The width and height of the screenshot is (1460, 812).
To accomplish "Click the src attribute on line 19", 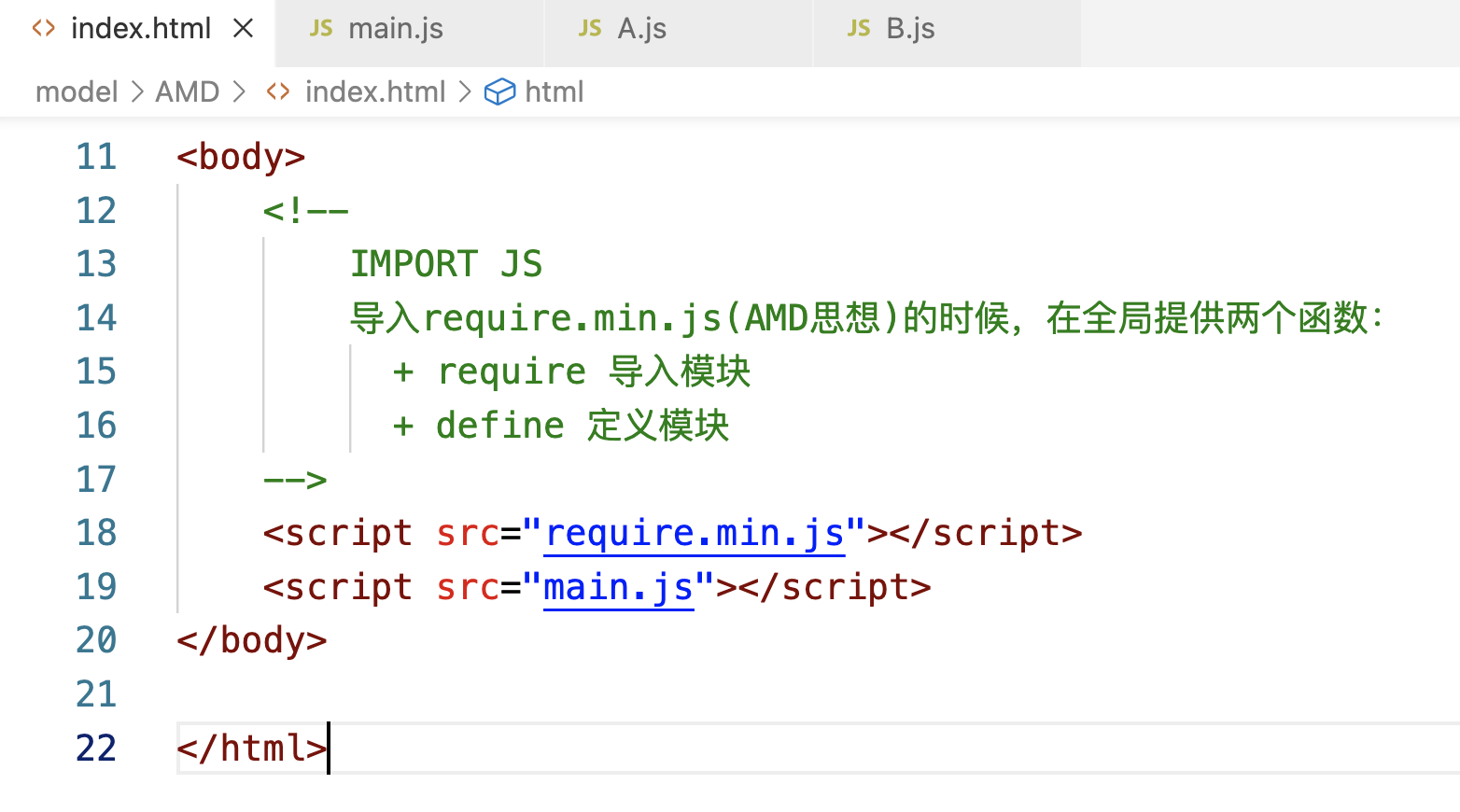I will [468, 587].
